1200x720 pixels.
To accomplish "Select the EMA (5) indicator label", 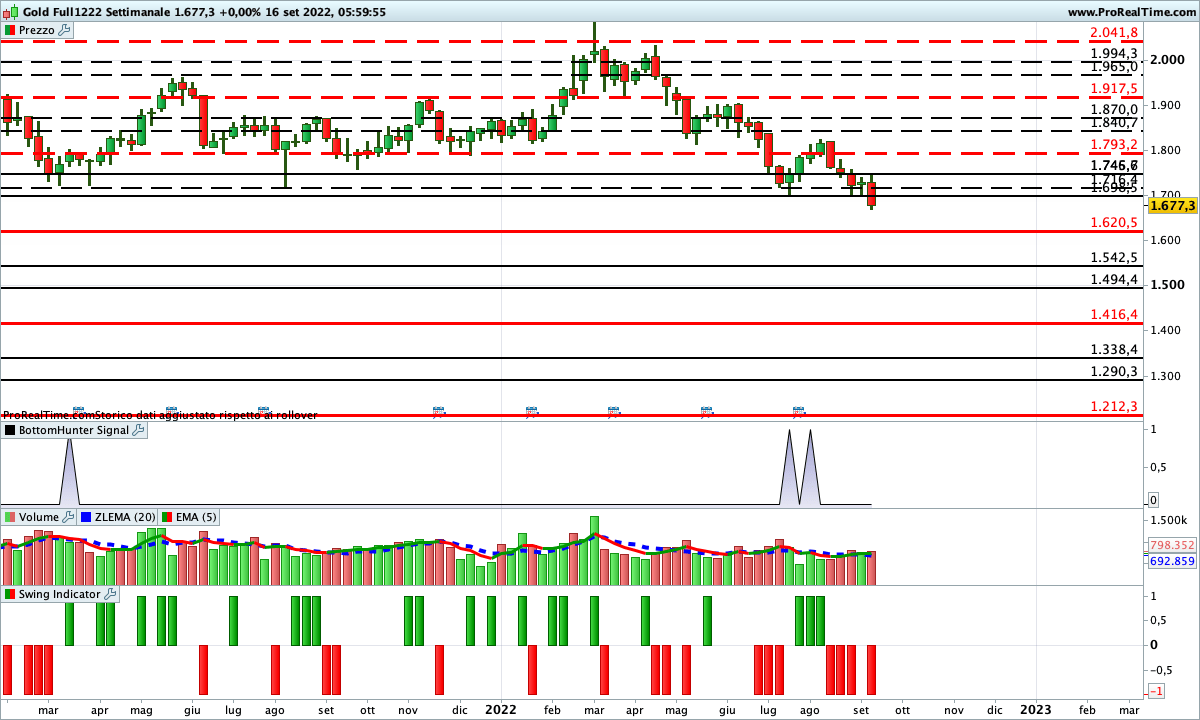I will pyautogui.click(x=195, y=517).
